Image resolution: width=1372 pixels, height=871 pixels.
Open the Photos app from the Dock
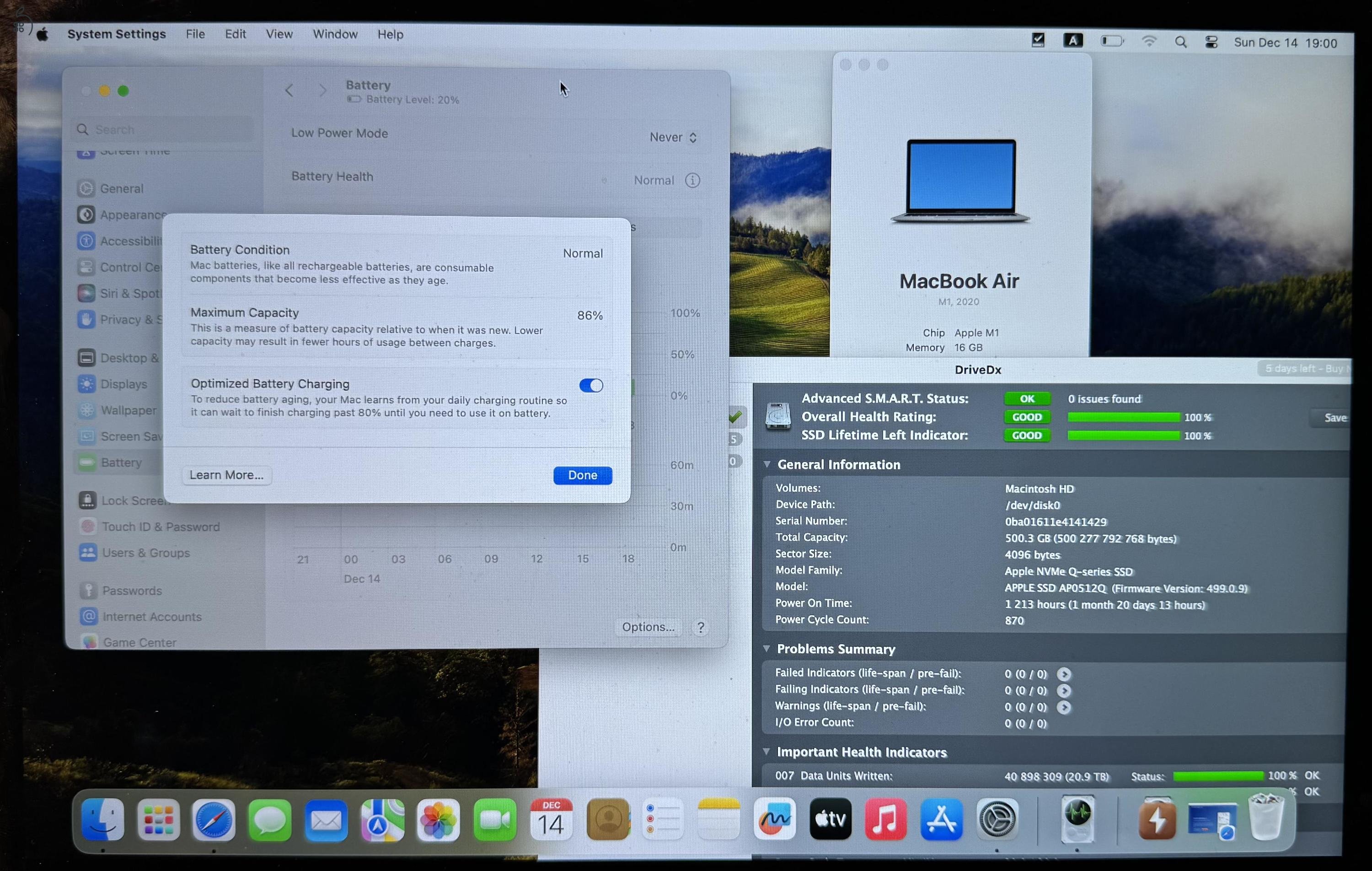coord(438,821)
